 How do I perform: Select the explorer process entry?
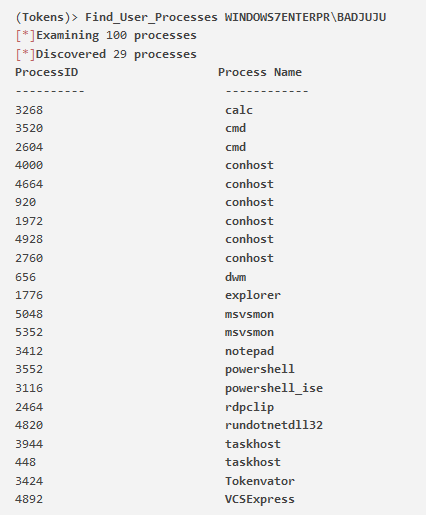coord(253,295)
